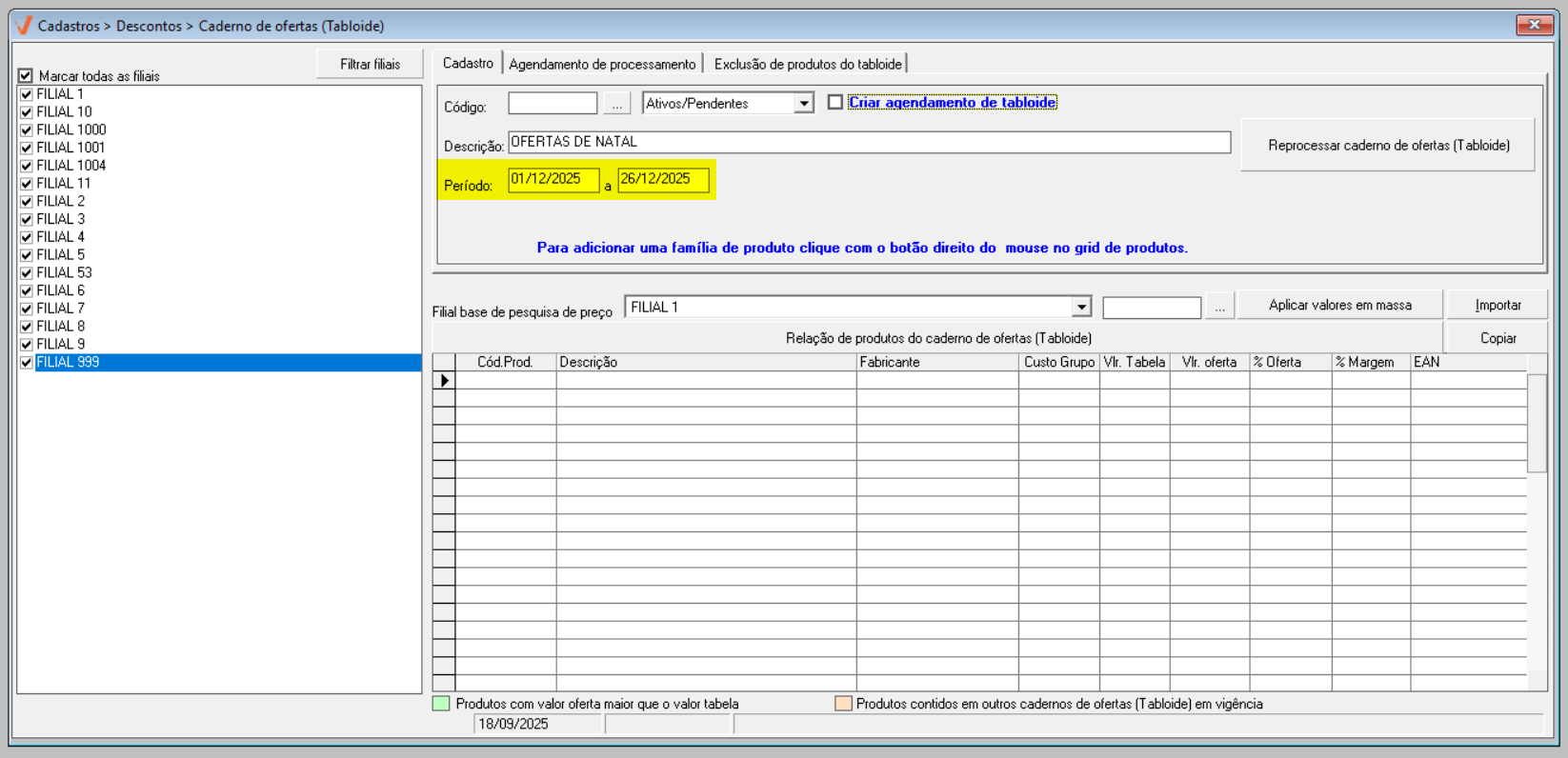
Task: Expand the 'Filial base de pesquisa de preço' dropdown
Action: tap(1080, 307)
